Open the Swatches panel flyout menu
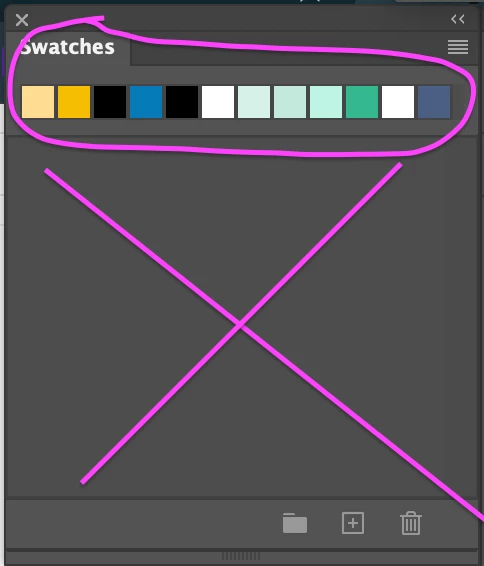The image size is (484, 566). click(458, 47)
